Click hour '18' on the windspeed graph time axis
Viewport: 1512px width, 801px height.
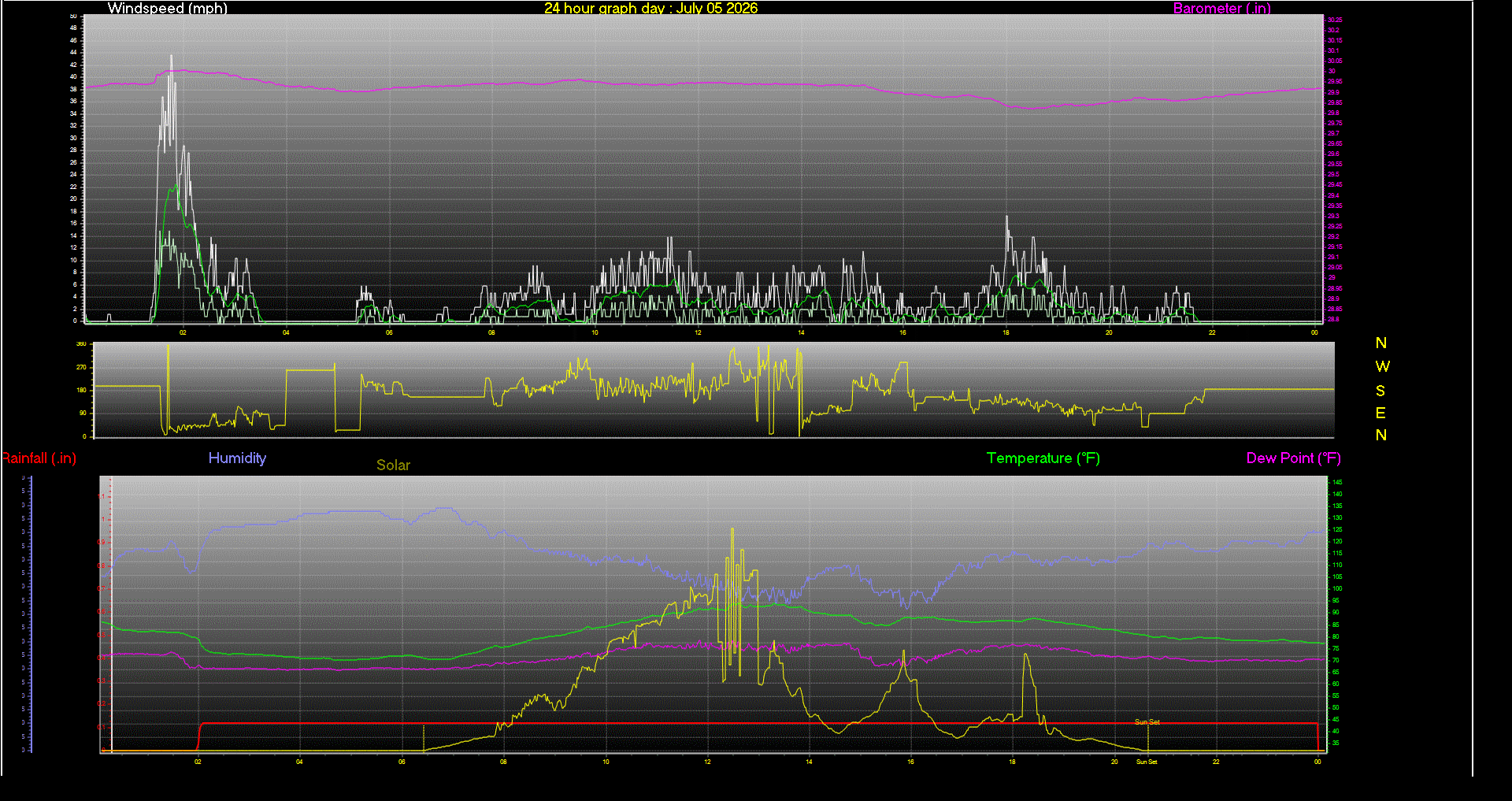pos(1006,333)
